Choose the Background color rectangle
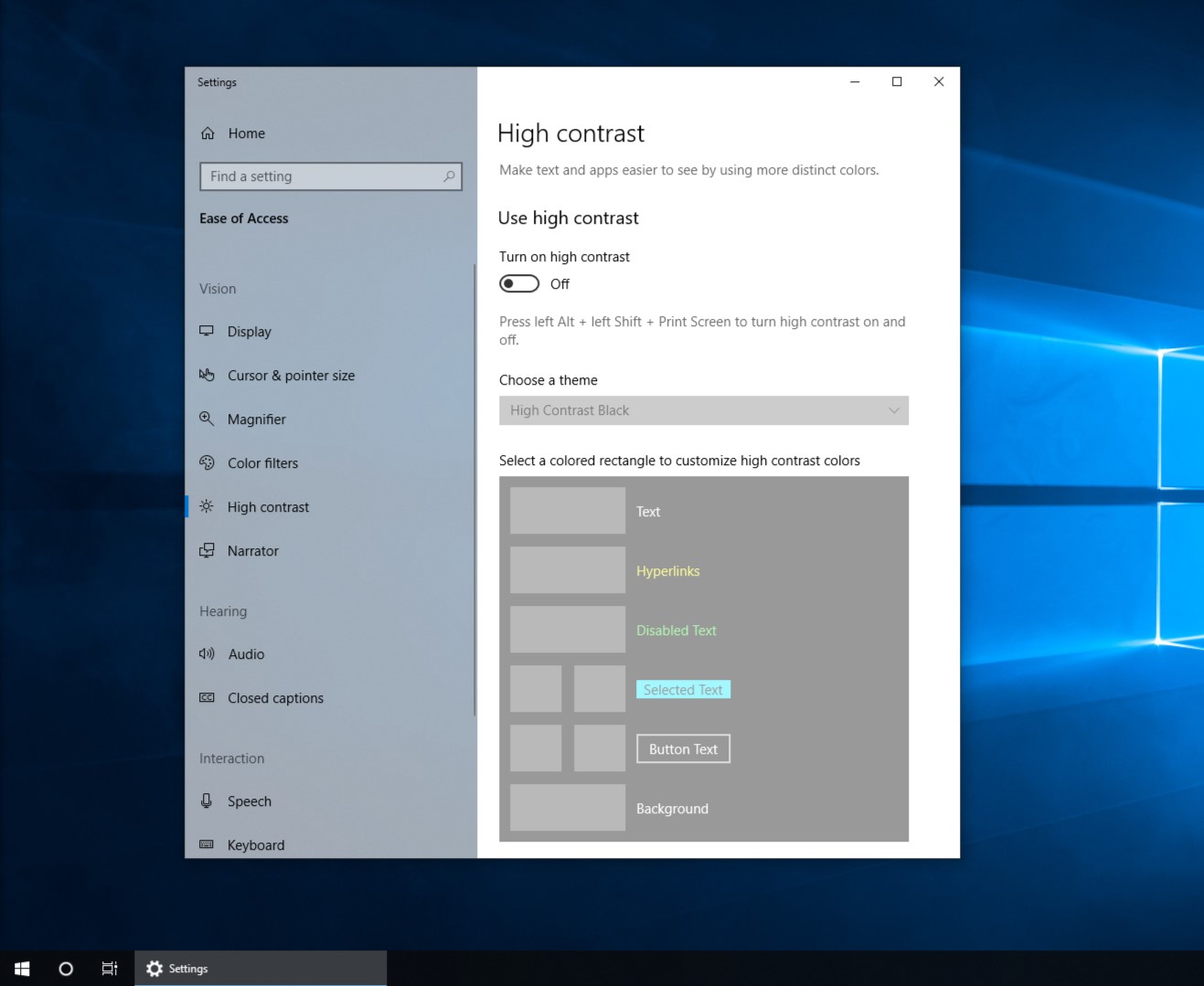 tap(567, 808)
